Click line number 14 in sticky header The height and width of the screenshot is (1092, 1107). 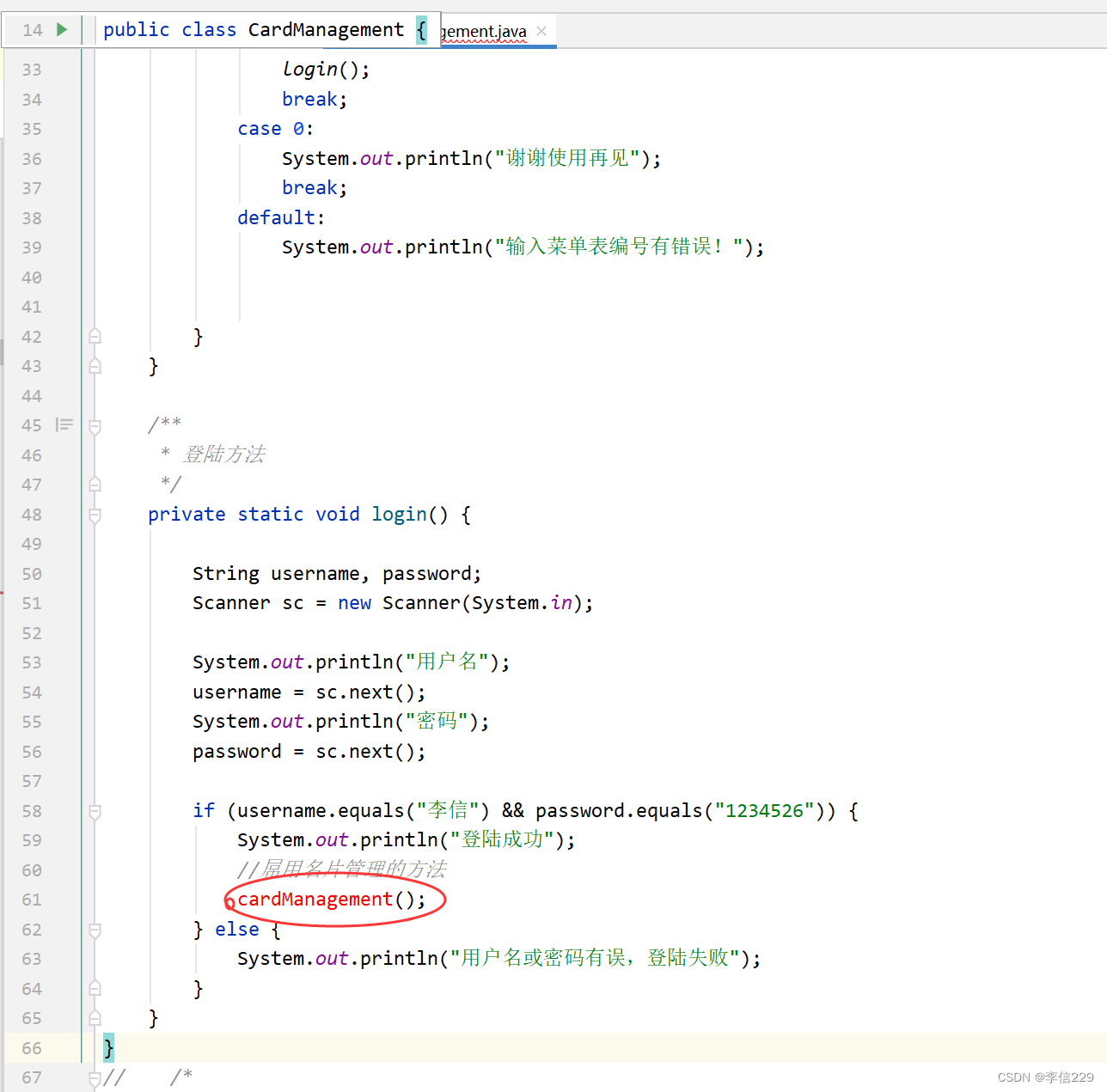click(x=33, y=30)
